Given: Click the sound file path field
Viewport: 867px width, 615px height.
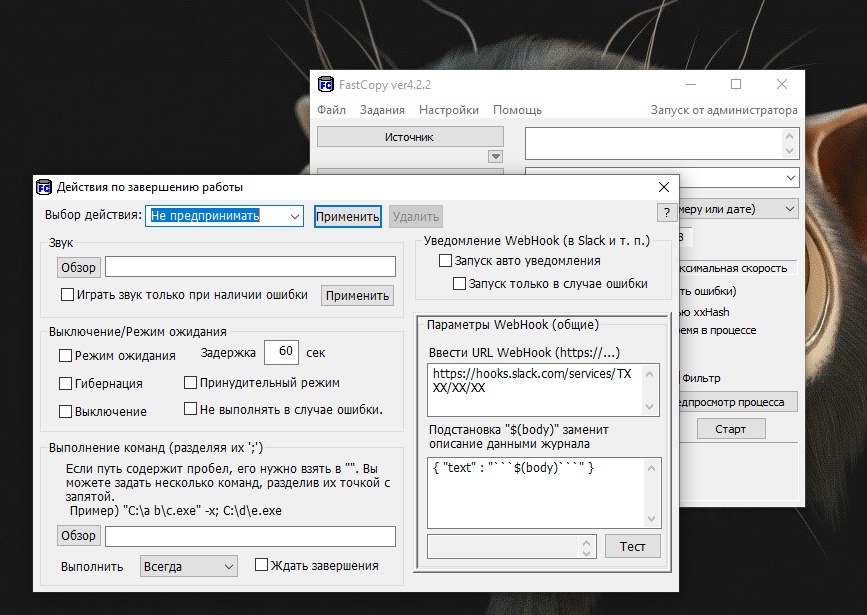Looking at the screenshot, I should click(x=250, y=267).
